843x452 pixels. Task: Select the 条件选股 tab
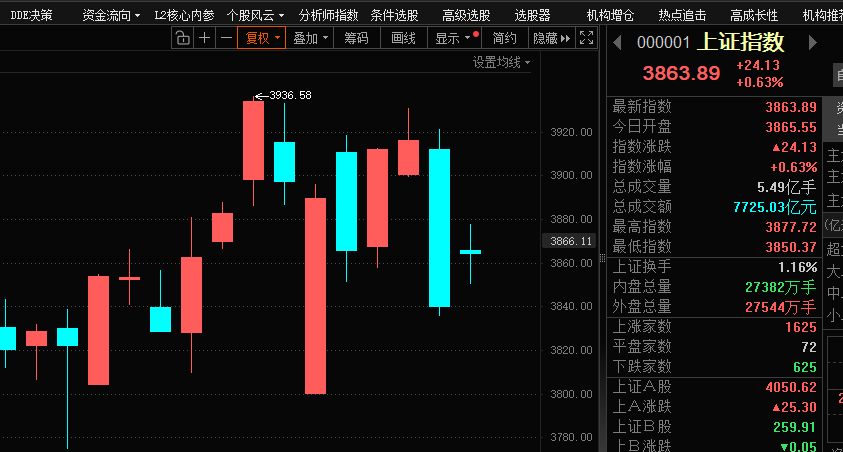point(395,15)
